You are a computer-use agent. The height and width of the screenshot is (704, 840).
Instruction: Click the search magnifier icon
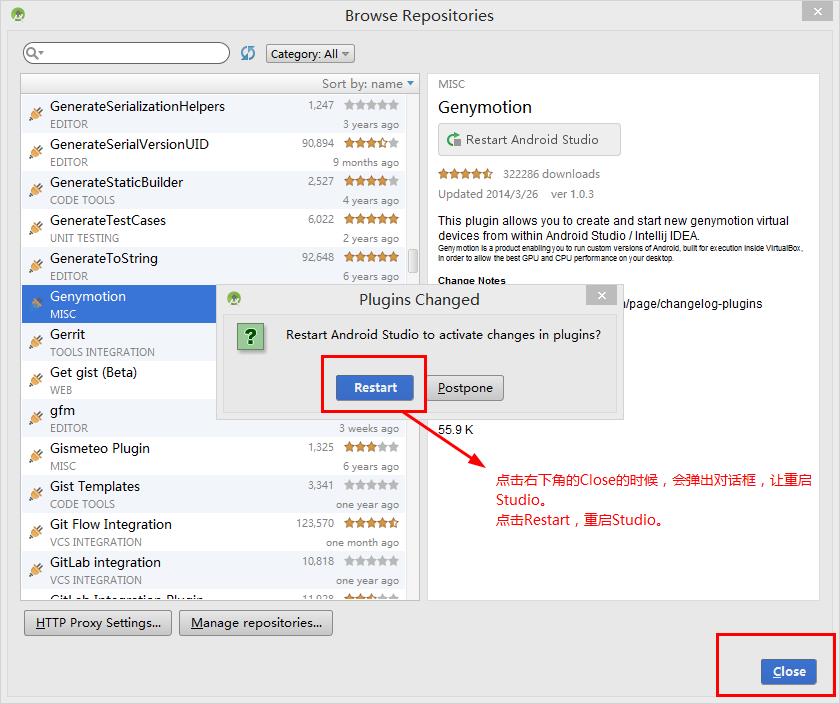click(33, 53)
